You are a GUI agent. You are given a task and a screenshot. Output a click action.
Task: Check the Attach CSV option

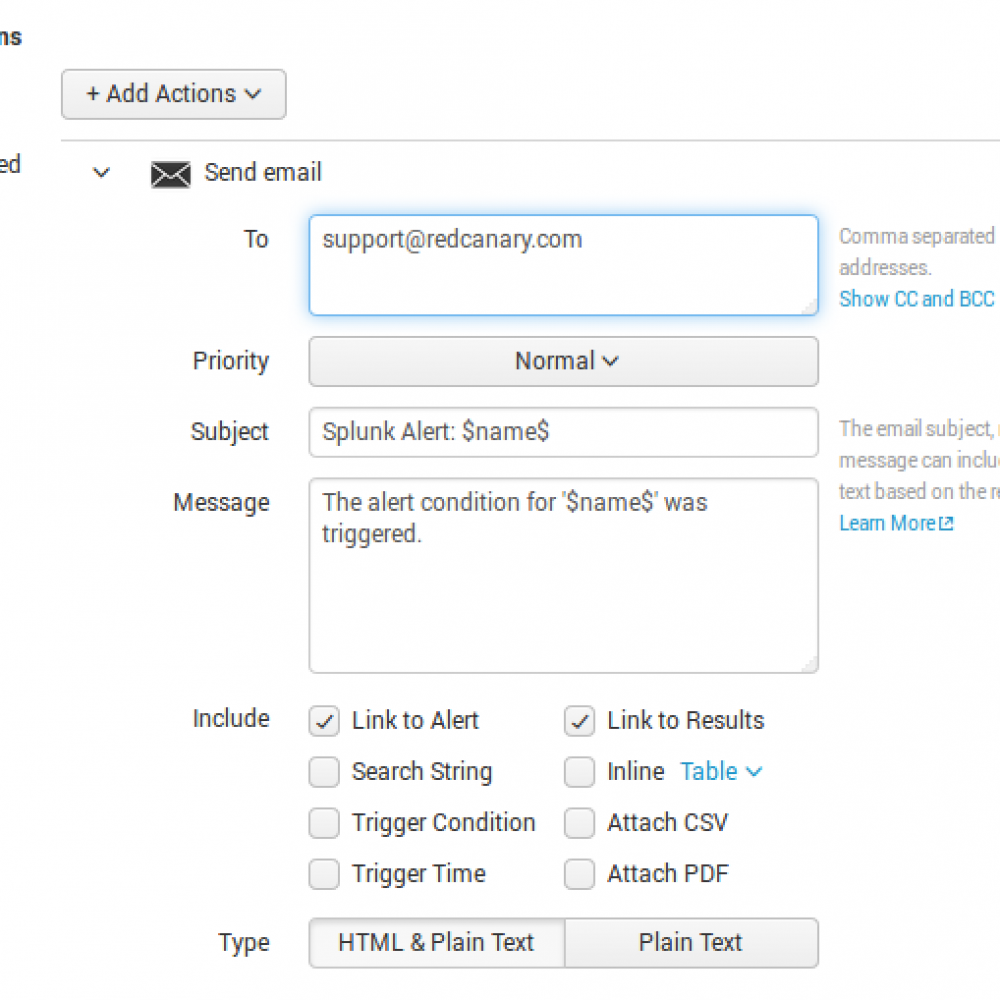coord(580,823)
